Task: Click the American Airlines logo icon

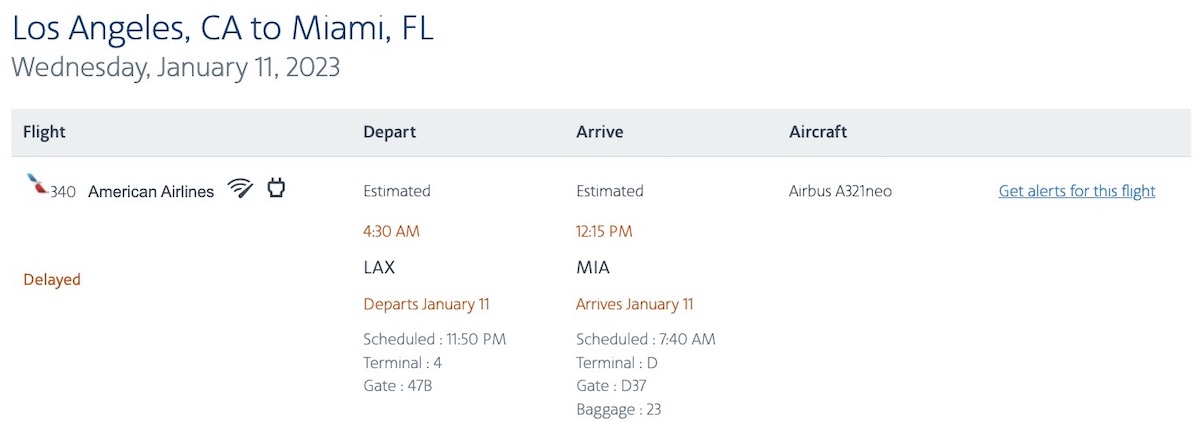Action: coord(36,184)
